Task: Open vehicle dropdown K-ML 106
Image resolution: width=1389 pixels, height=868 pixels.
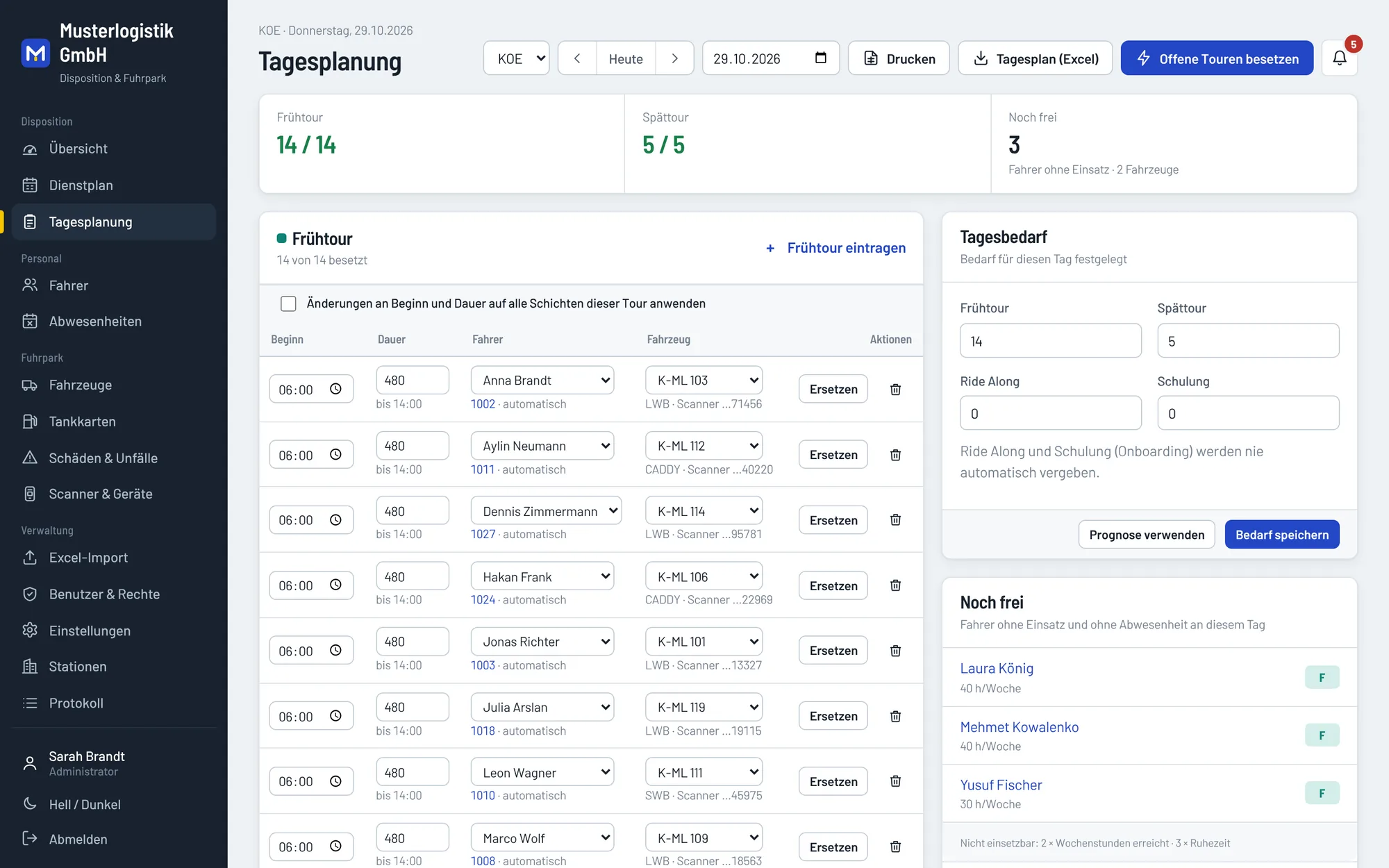Action: point(704,576)
